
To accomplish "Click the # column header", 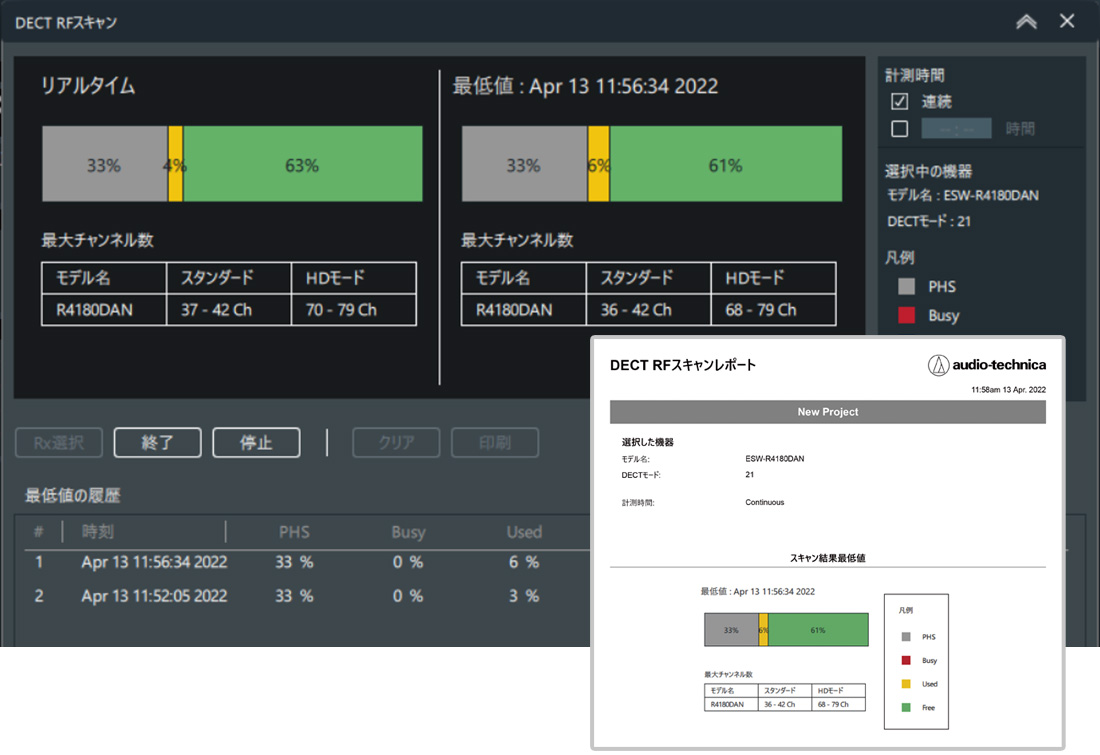I will click(x=39, y=532).
